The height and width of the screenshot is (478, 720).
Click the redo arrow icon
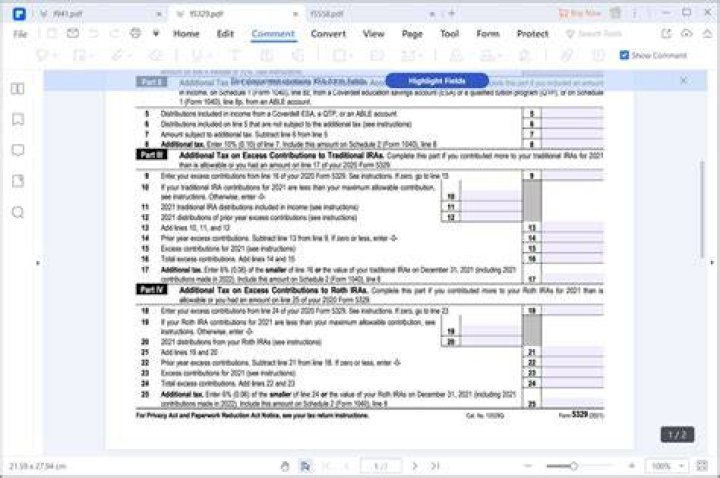(x=114, y=34)
